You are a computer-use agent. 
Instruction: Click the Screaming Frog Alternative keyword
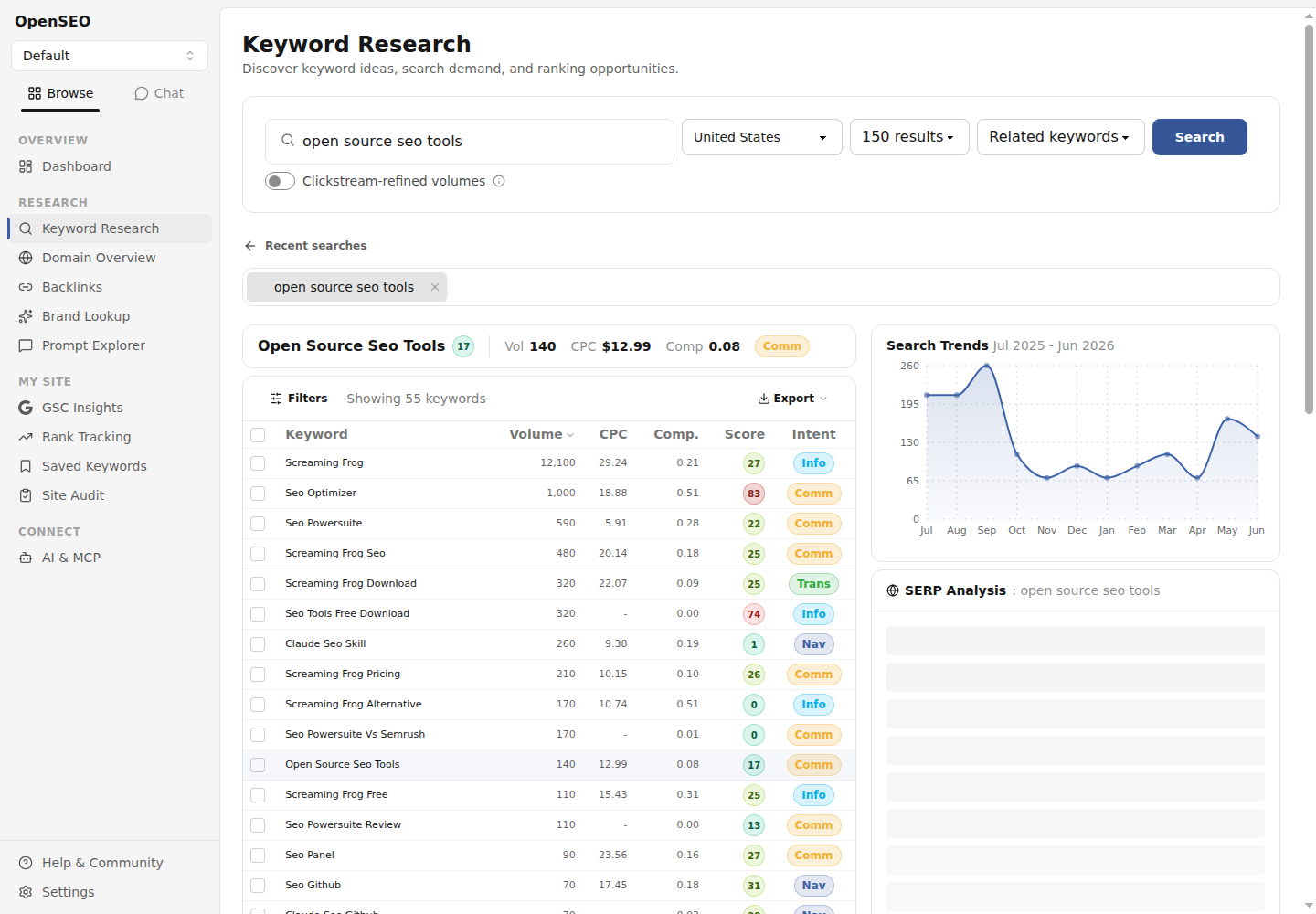tap(353, 705)
